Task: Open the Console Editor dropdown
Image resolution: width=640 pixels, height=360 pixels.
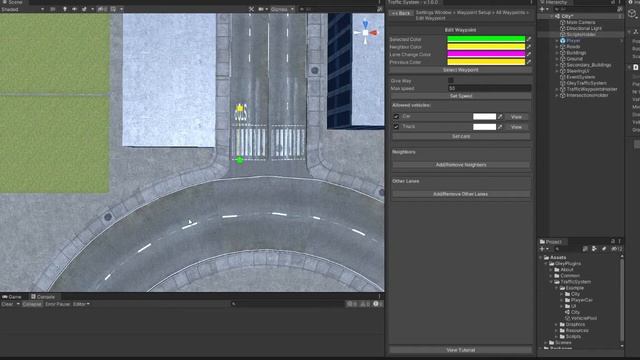Action: coord(81,304)
